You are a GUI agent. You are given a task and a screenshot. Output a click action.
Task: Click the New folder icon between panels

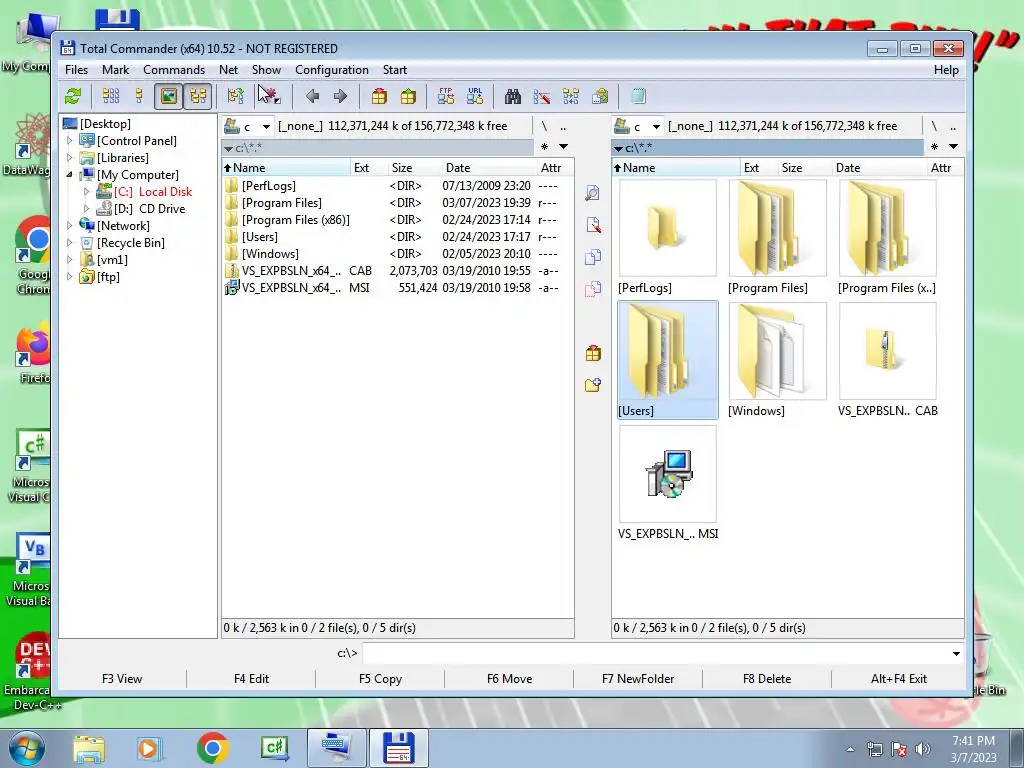point(593,385)
